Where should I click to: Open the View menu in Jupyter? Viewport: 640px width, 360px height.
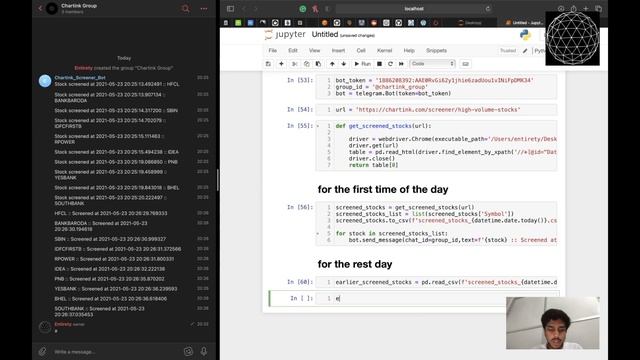click(314, 51)
